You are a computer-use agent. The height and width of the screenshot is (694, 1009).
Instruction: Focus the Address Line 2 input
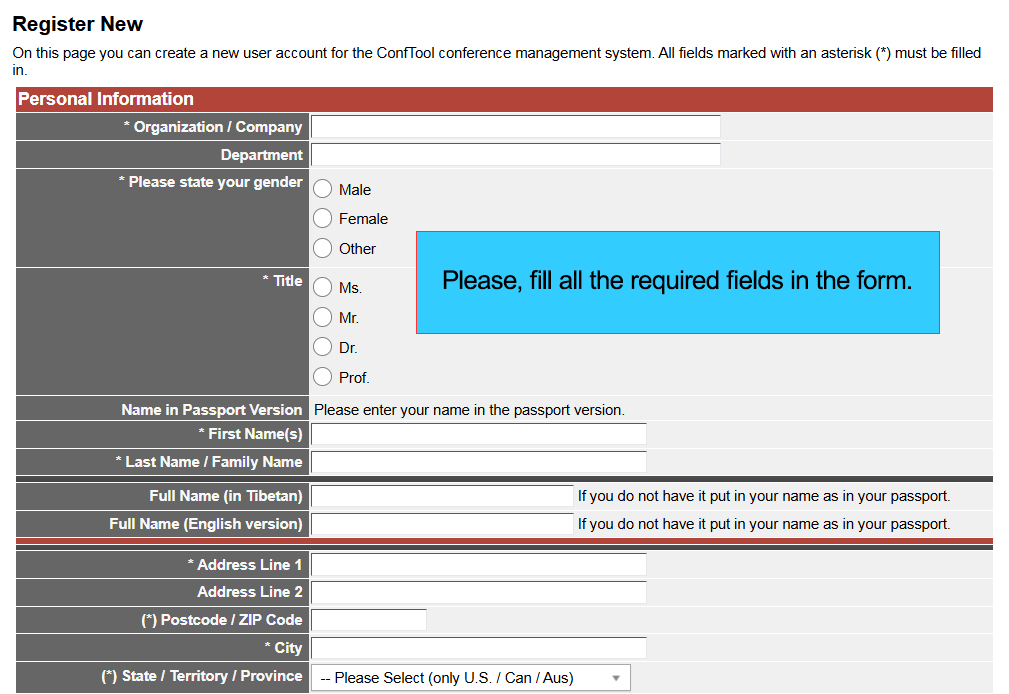[x=478, y=592]
